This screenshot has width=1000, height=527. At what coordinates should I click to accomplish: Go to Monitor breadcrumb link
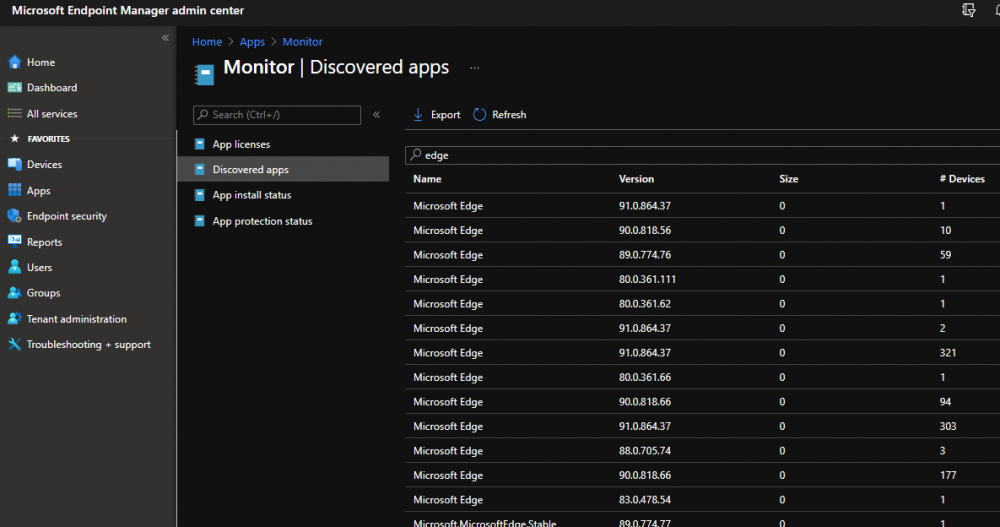click(302, 42)
